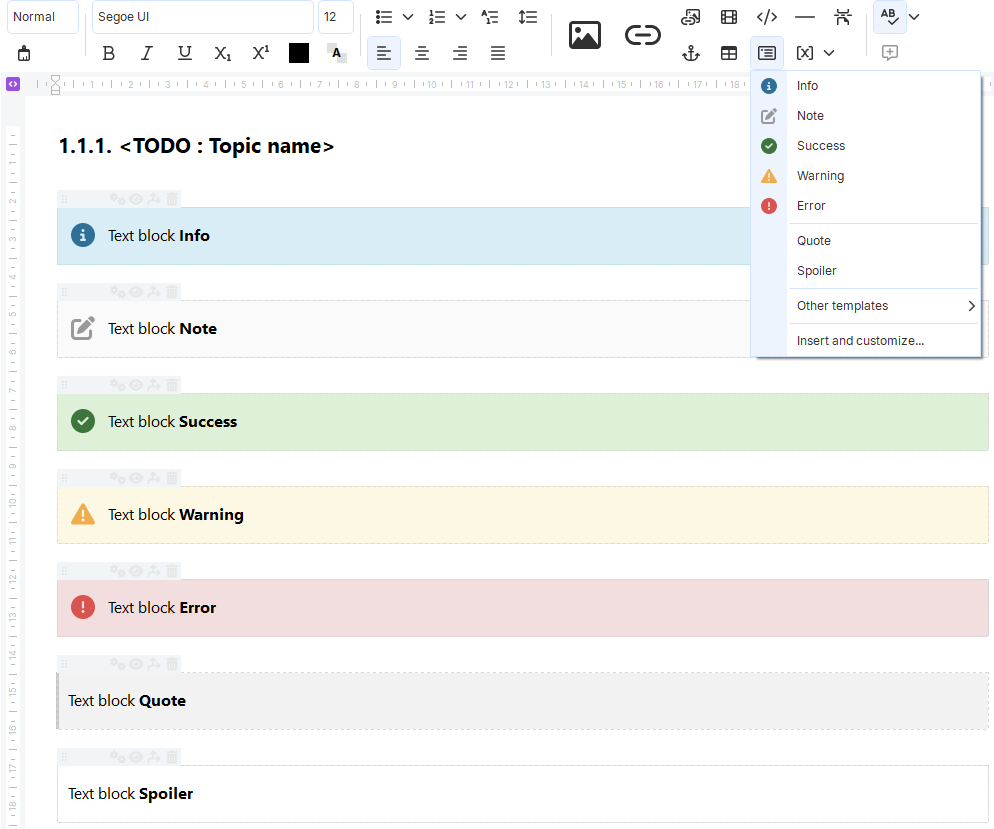The width and height of the screenshot is (994, 829).
Task: Open numbered list style dropdown arrow
Action: [461, 17]
